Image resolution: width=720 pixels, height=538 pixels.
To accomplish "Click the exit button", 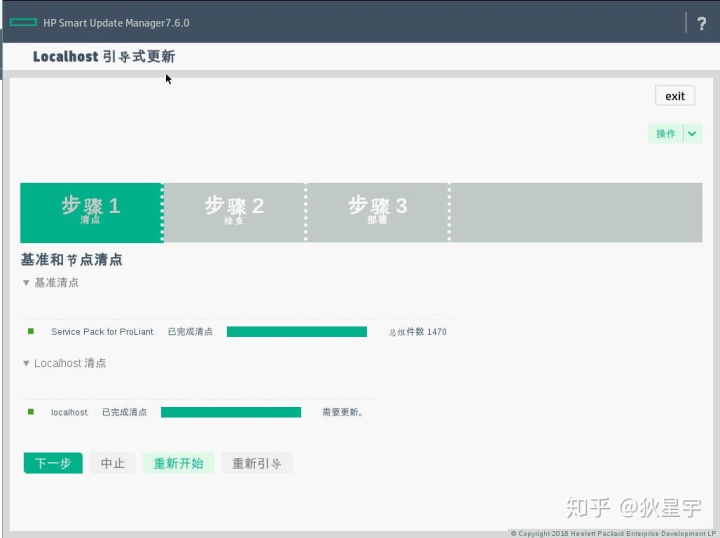I will point(675,95).
